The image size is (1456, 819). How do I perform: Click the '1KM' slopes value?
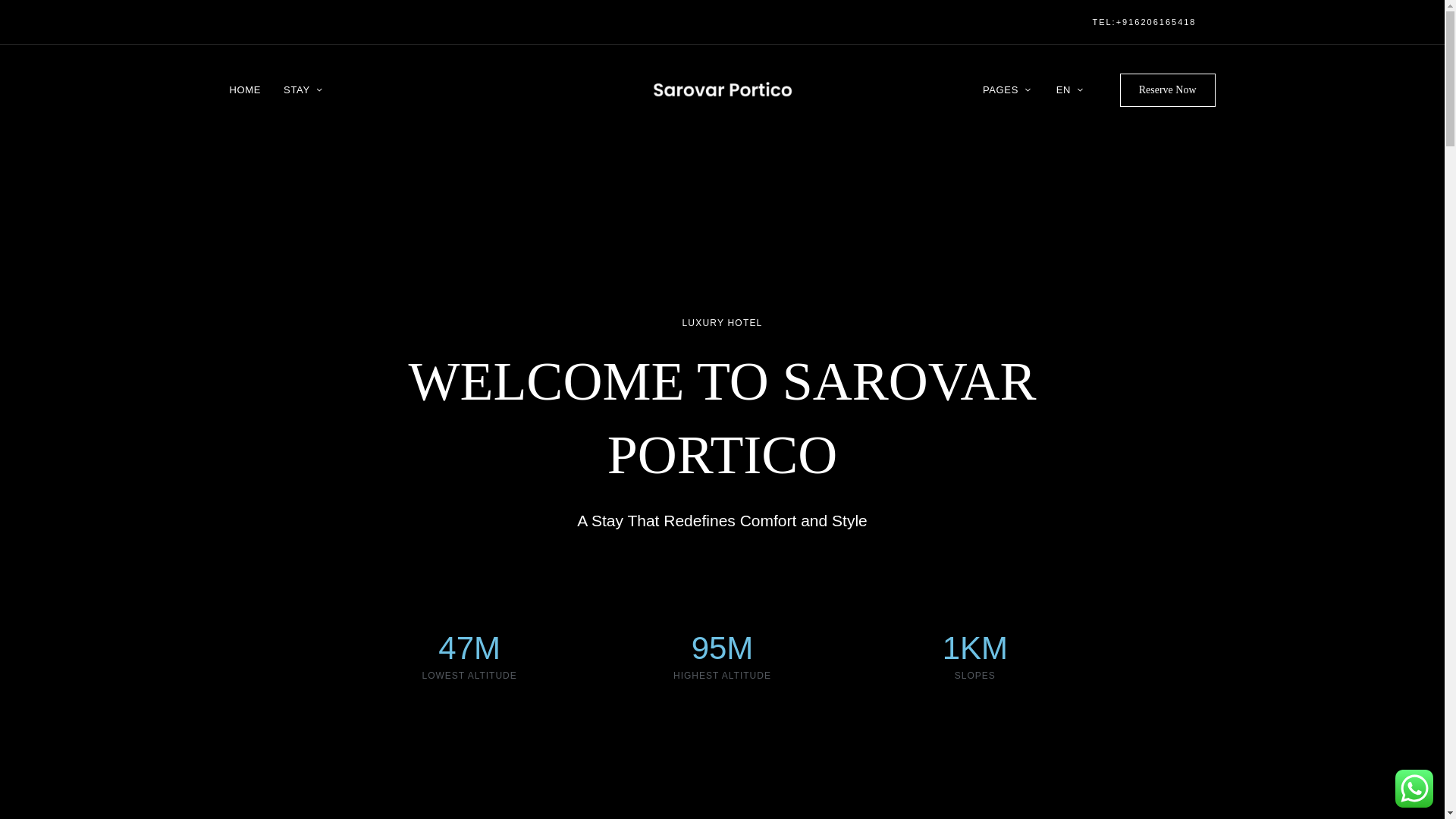coord(974,648)
